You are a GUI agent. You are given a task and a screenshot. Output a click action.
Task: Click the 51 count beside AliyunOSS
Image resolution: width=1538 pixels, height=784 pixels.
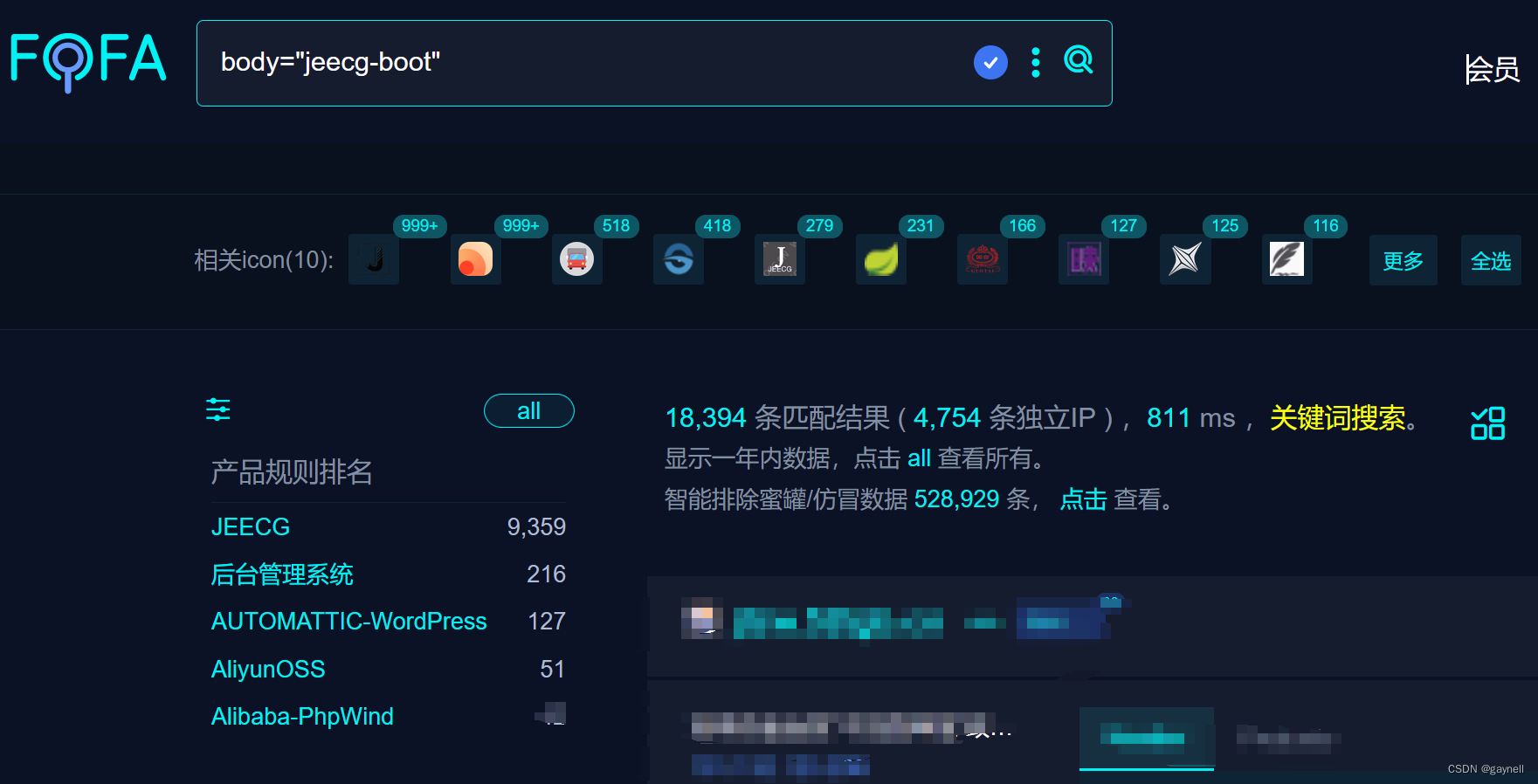(552, 669)
